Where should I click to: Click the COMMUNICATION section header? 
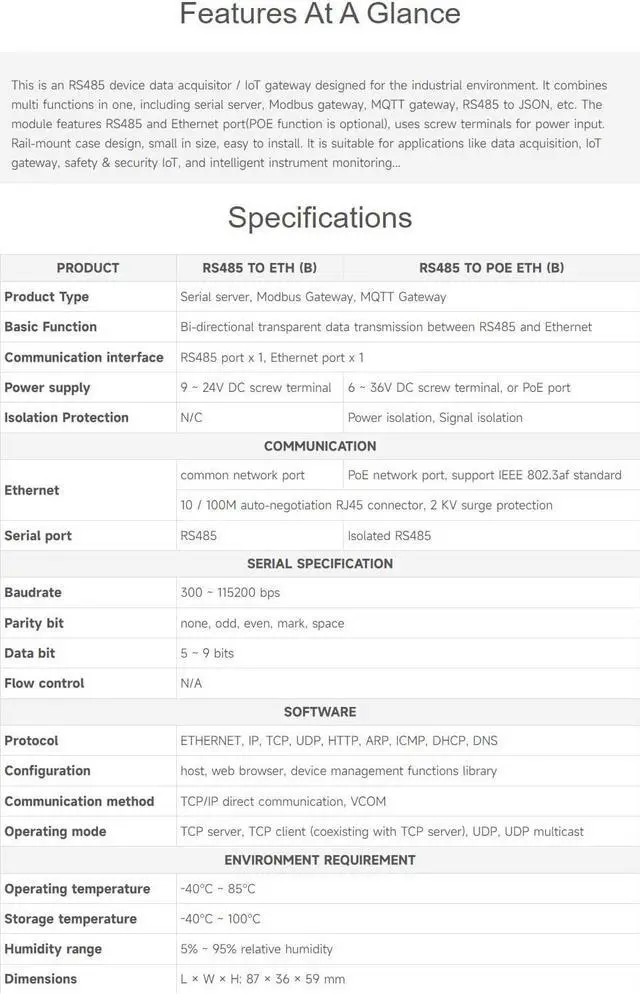pos(320,446)
